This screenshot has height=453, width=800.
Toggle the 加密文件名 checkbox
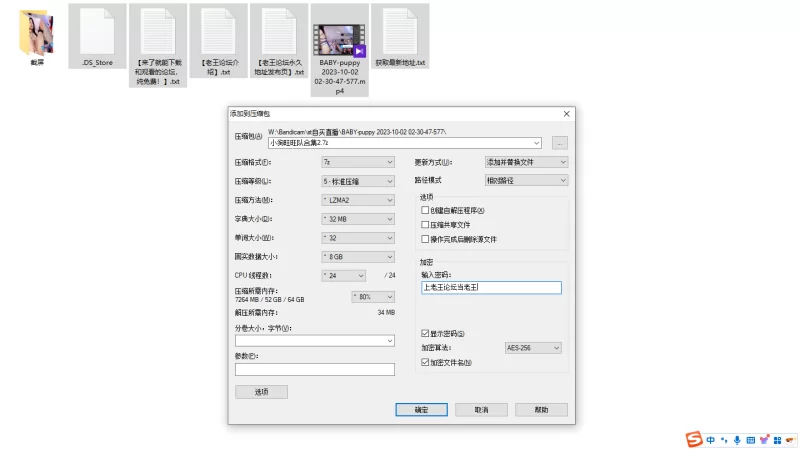pos(426,362)
